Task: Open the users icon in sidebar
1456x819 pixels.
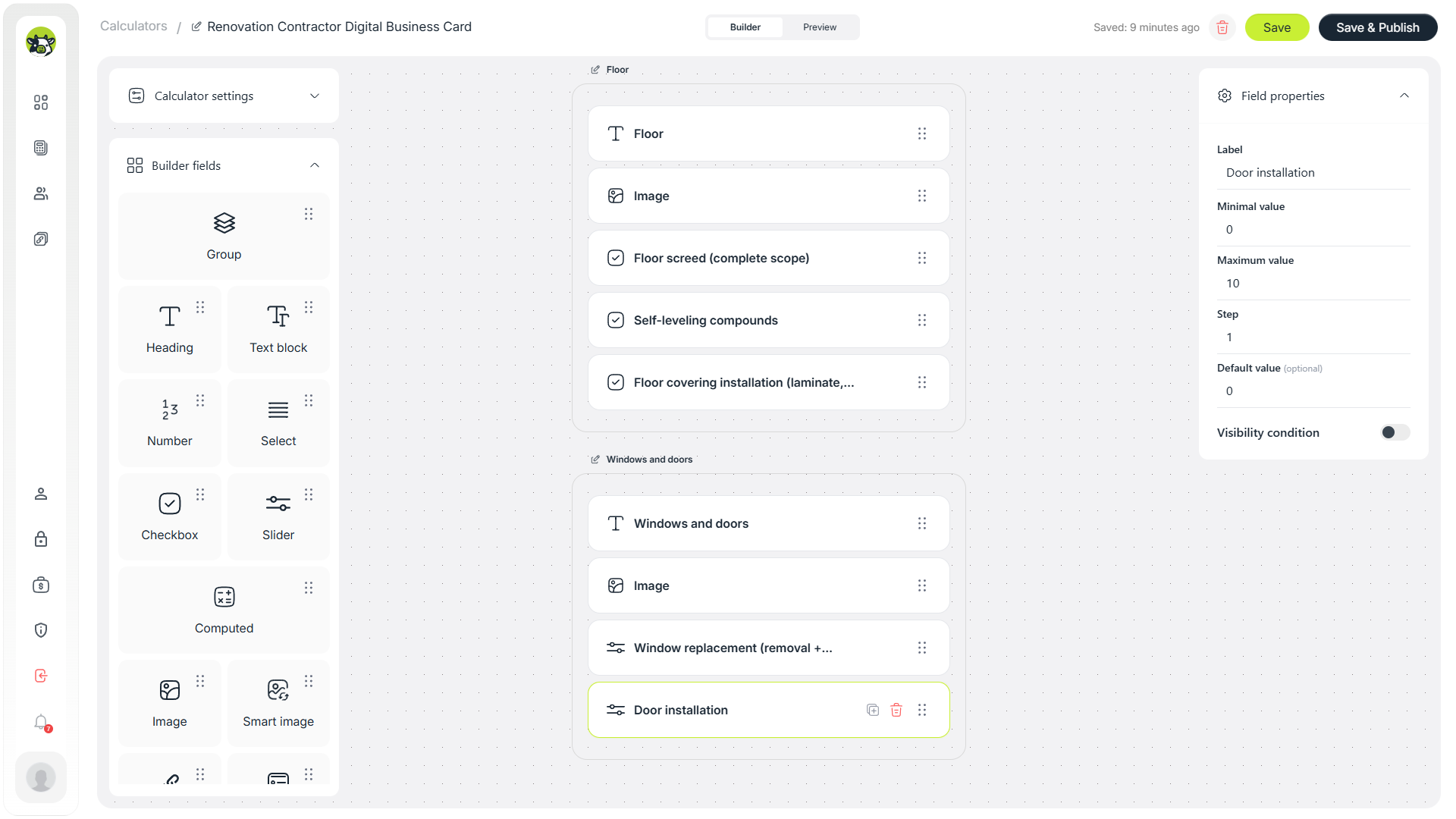Action: pos(41,193)
